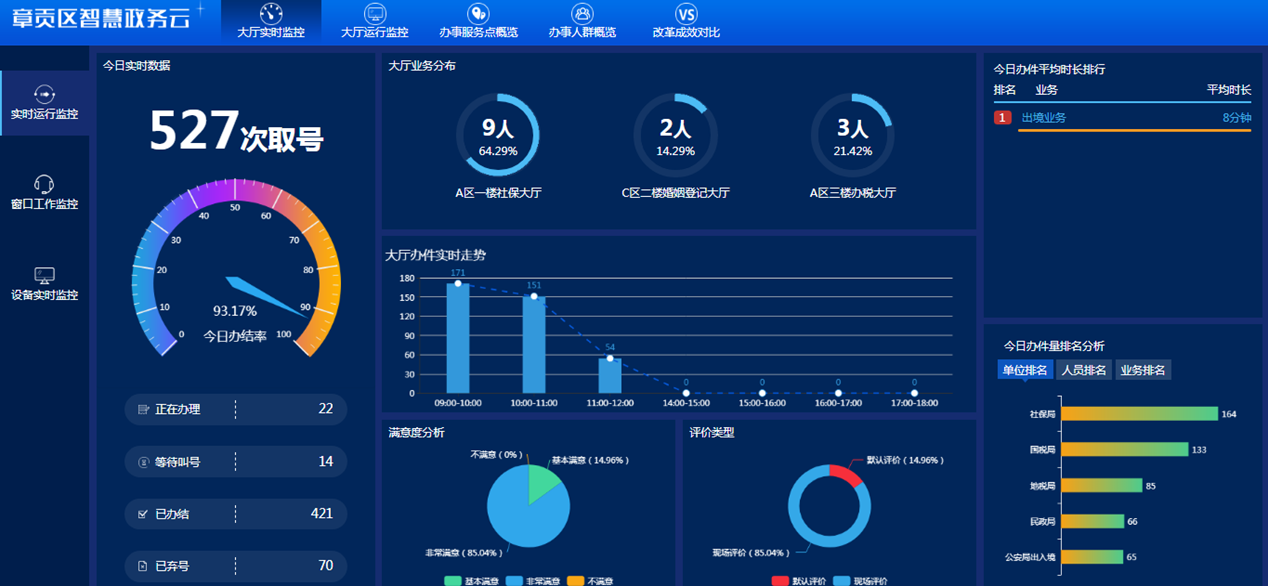The width and height of the screenshot is (1268, 586).
Task: Click the A区一楼社保大厅 progress ring
Action: (x=498, y=135)
